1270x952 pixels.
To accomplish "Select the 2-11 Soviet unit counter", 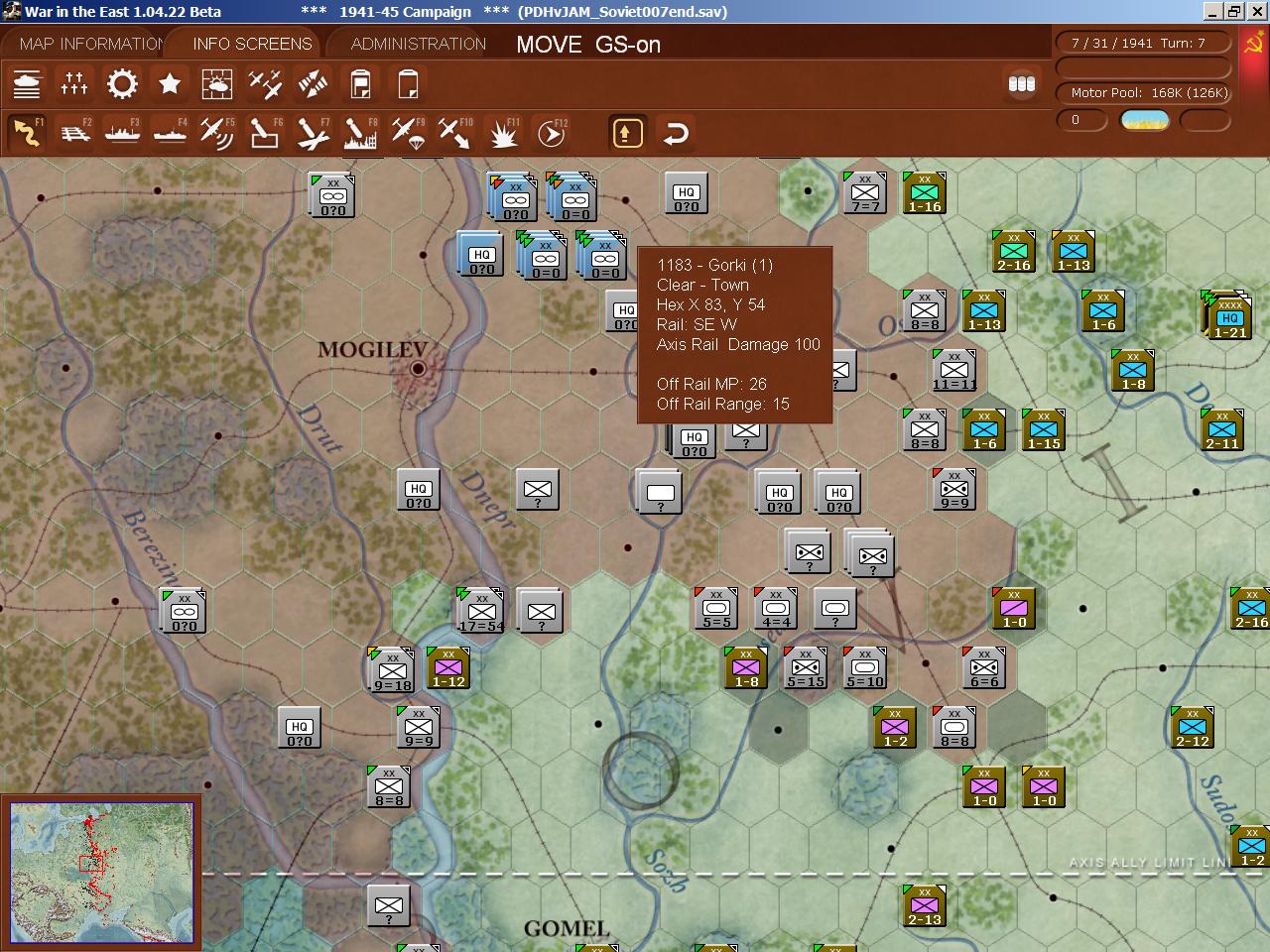I will [x=1222, y=430].
